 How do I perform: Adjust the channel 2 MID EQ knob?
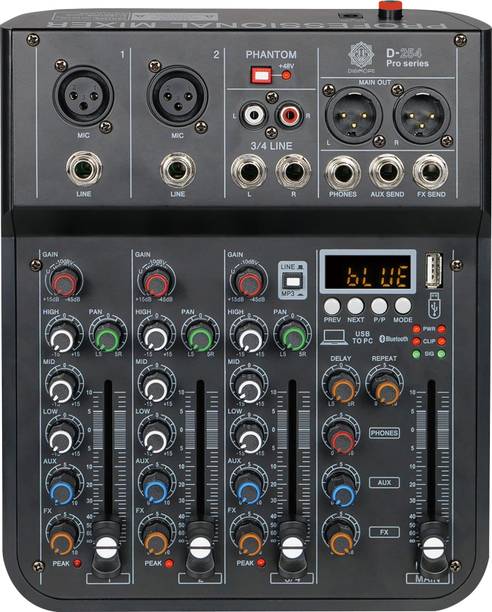(155, 388)
